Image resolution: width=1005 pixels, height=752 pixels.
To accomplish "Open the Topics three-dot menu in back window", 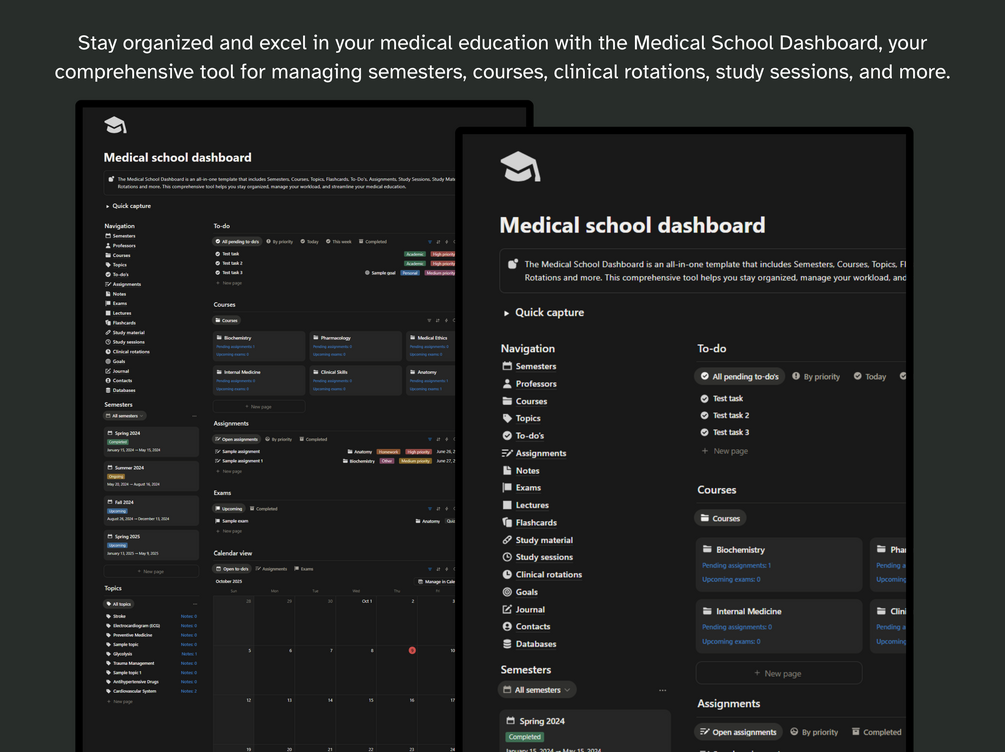I will point(195,604).
